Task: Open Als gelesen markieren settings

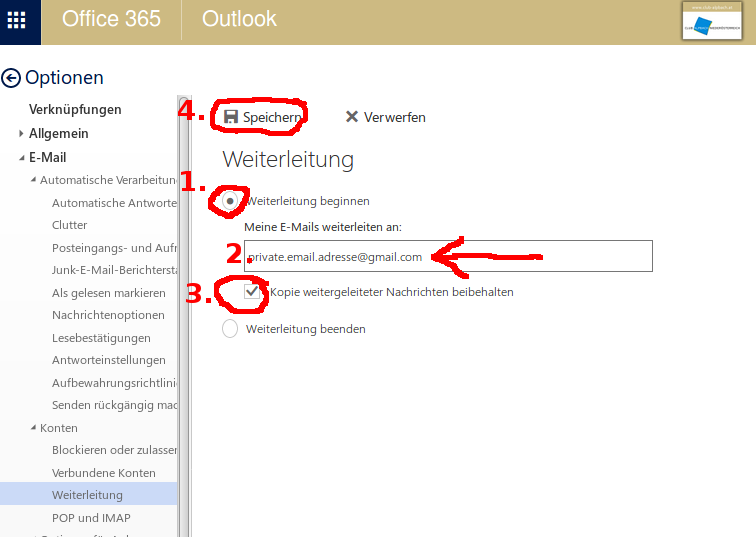Action: 109,293
